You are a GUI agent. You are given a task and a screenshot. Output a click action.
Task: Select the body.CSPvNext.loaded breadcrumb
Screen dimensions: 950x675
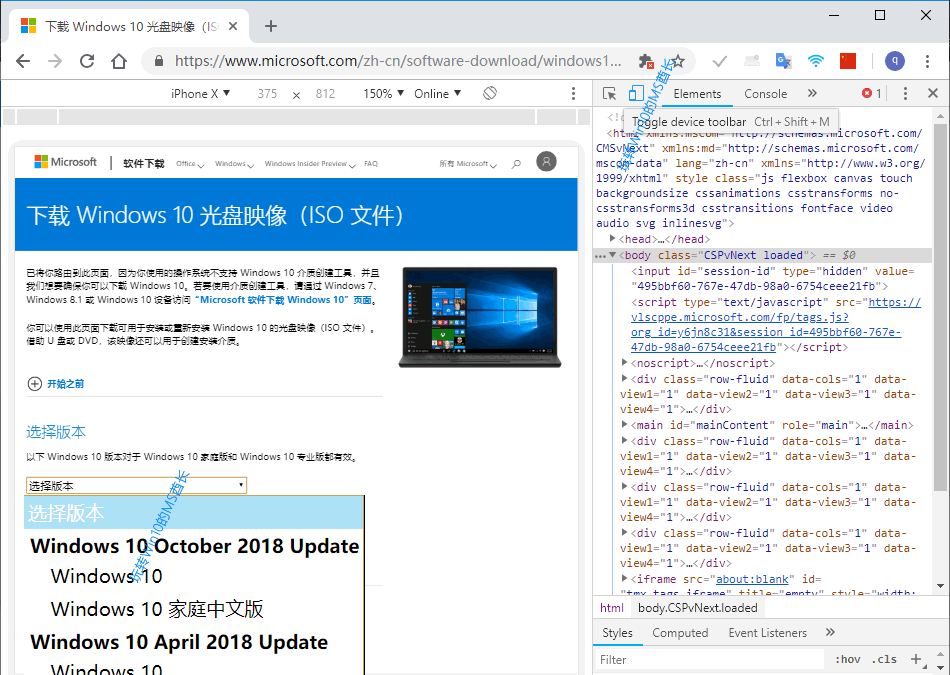click(697, 608)
